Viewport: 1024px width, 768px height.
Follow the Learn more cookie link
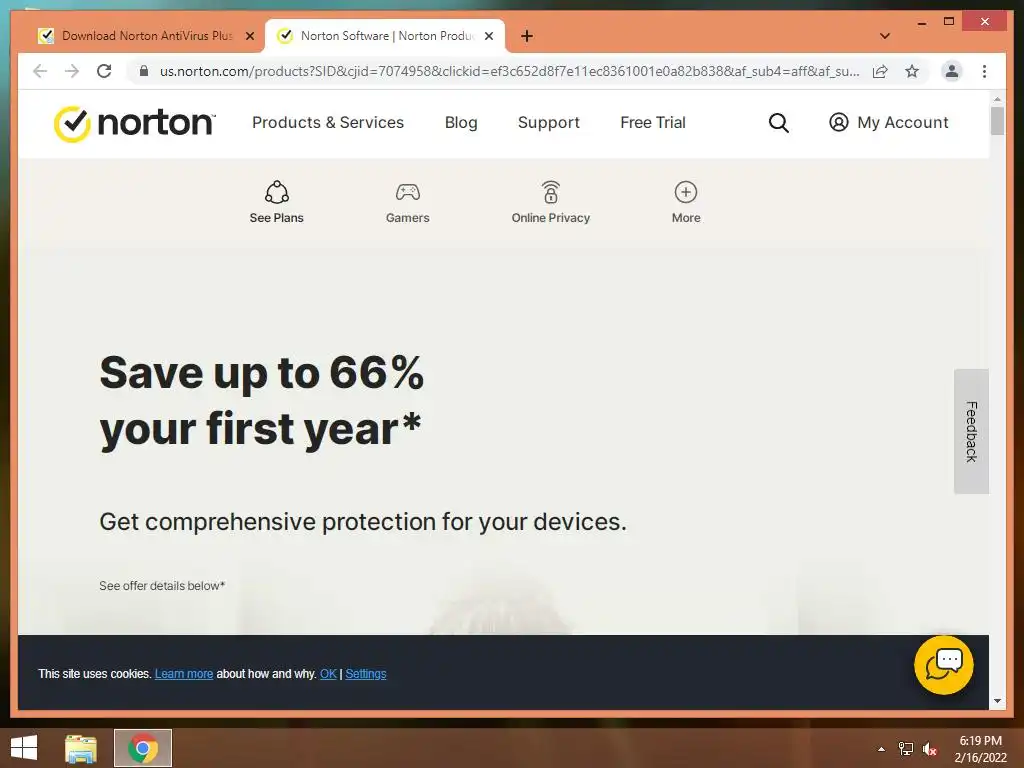[x=184, y=673]
